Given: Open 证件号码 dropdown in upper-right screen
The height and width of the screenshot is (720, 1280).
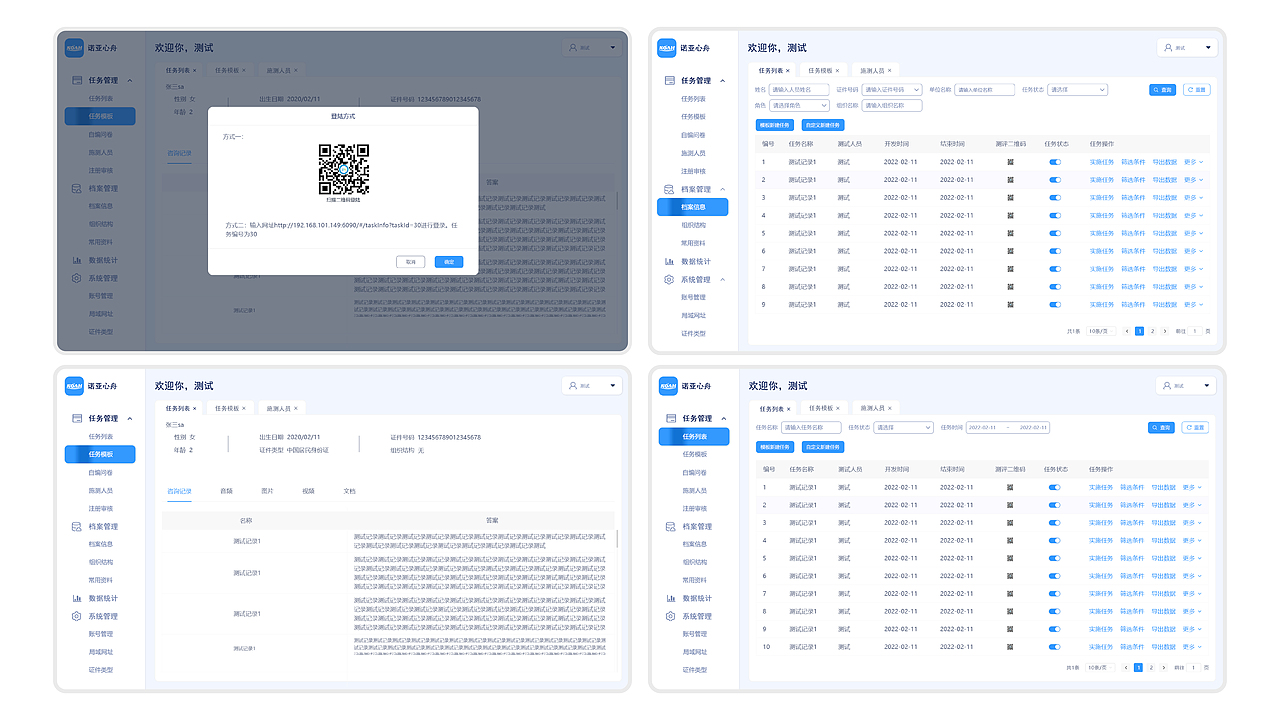Looking at the screenshot, I should (x=892, y=89).
